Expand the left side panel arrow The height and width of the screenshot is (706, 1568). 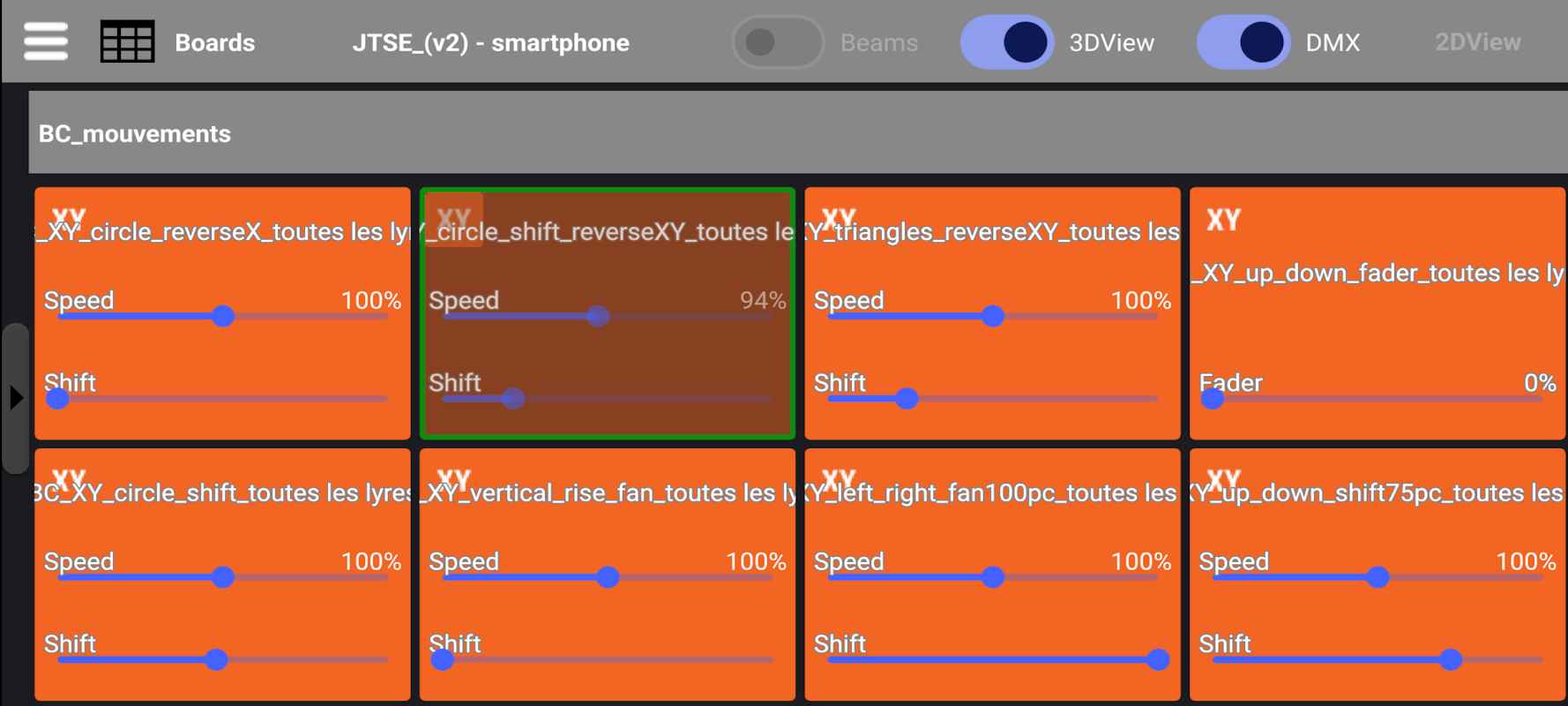pos(15,398)
